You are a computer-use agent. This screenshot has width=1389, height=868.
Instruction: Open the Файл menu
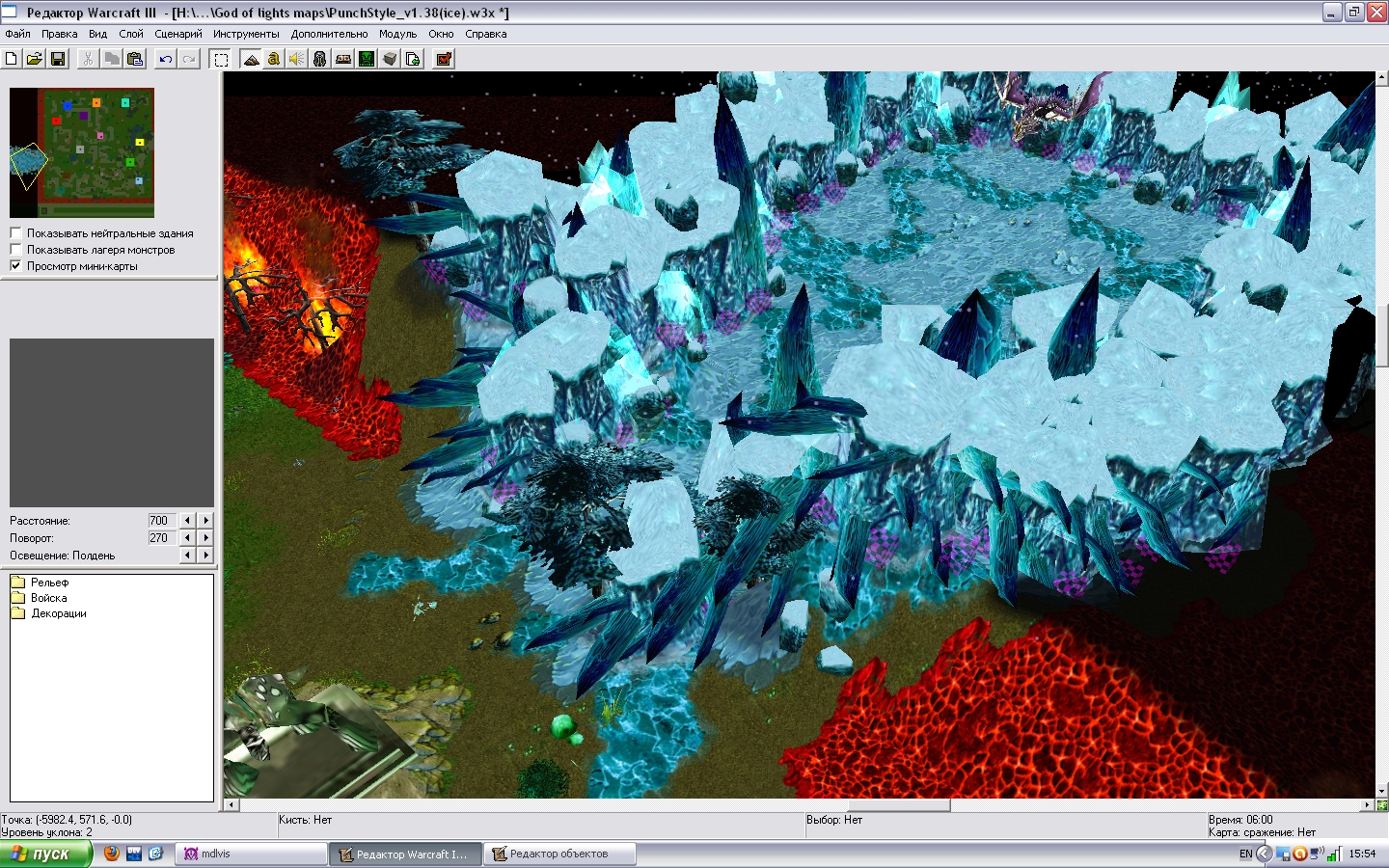coord(17,34)
